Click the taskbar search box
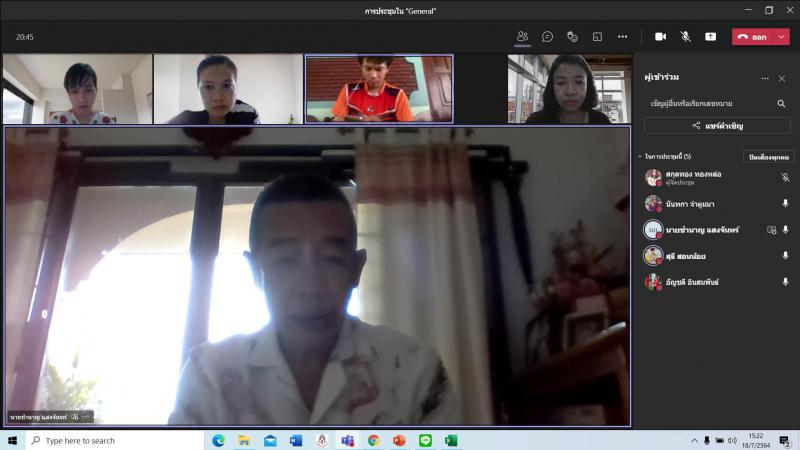The width and height of the screenshot is (800, 450). pyautogui.click(x=114, y=440)
